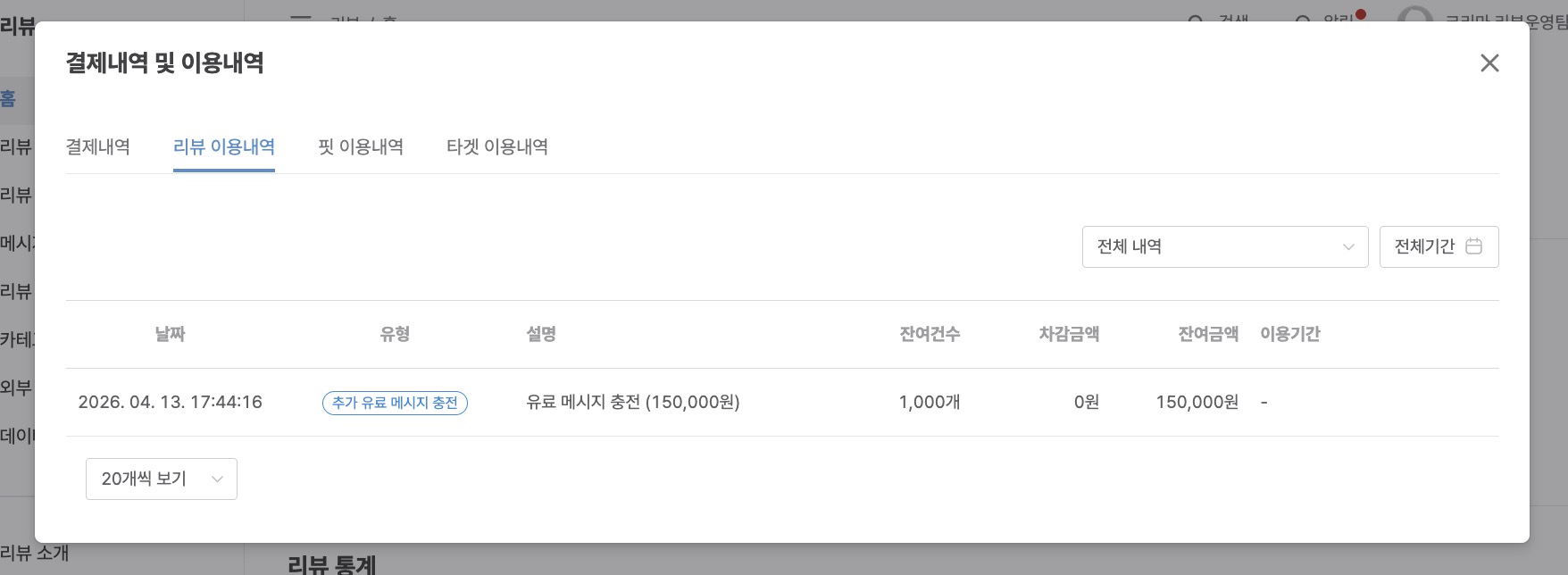Image resolution: width=1568 pixels, height=575 pixels.
Task: Close the 결제내역 및 이용내역 dialog
Action: (1489, 63)
